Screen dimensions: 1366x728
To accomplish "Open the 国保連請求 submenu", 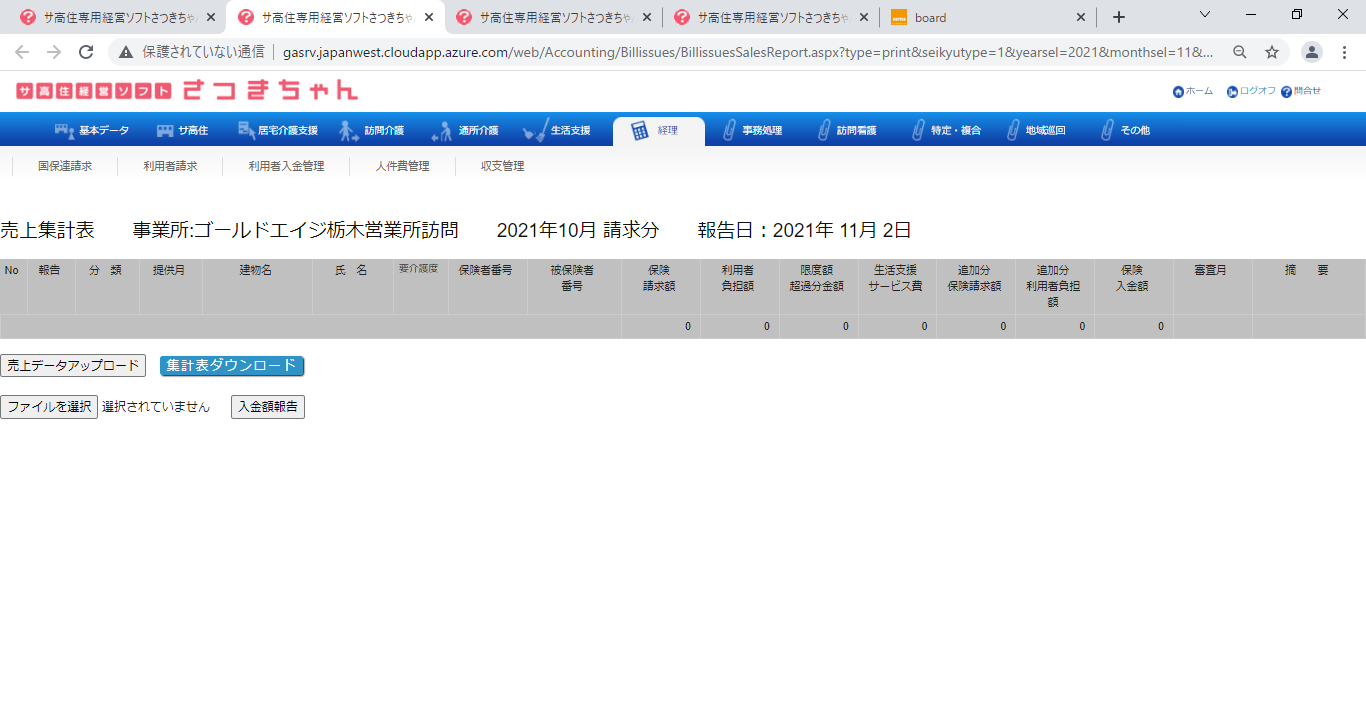I will pos(65,166).
